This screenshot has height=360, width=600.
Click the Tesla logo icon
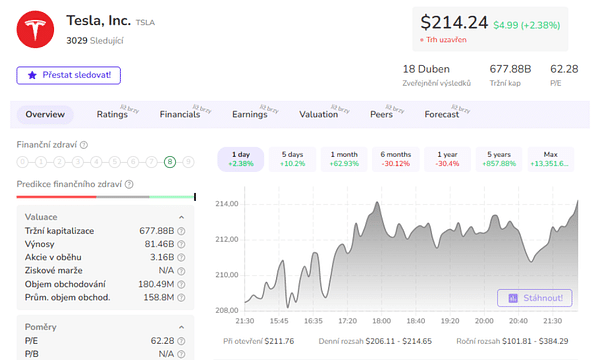click(35, 29)
